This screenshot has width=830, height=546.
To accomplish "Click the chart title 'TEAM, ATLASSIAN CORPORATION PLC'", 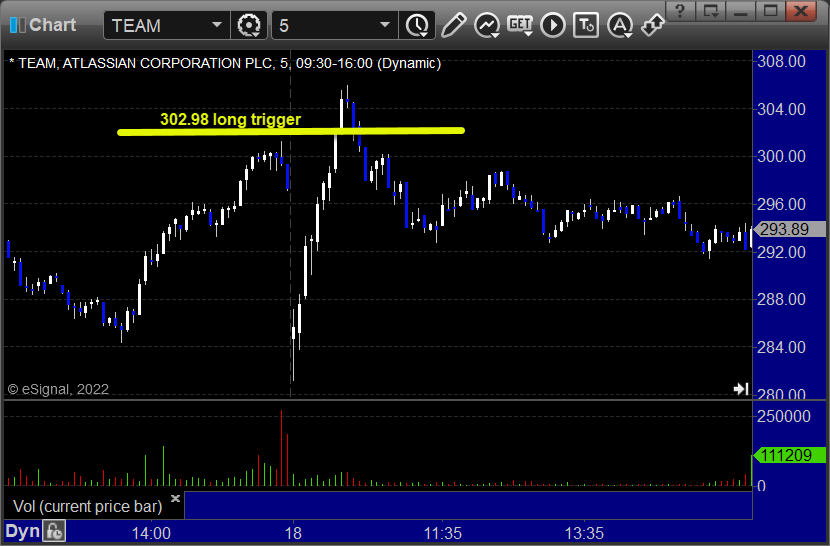I will pyautogui.click(x=146, y=64).
